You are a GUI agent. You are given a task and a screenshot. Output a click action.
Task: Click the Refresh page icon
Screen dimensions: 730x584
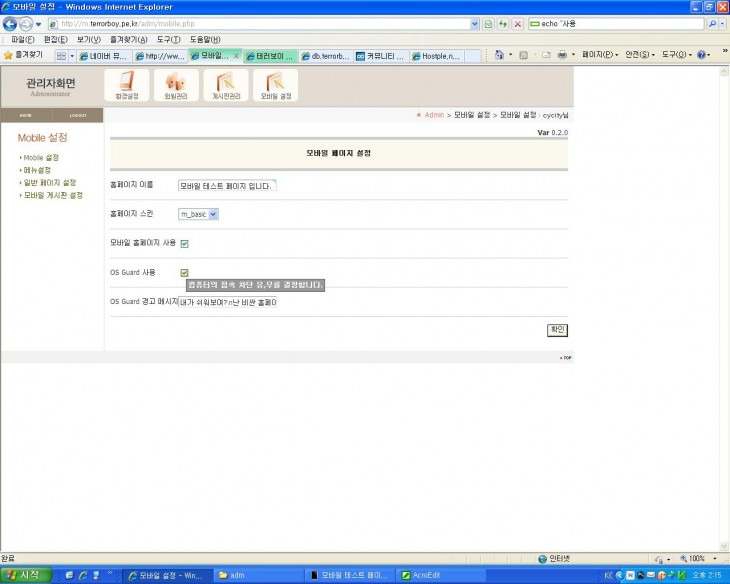pyautogui.click(x=503, y=24)
